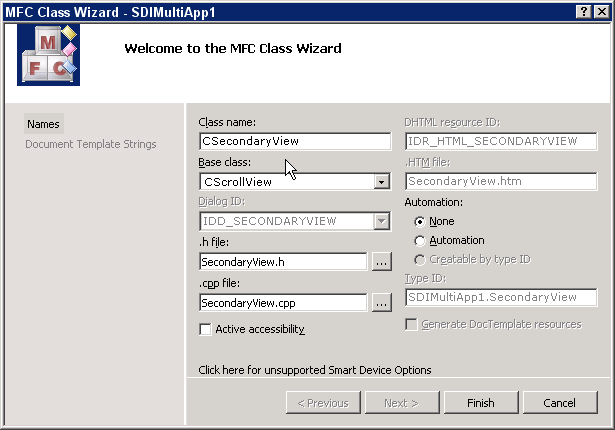Cancel the class wizard
Viewport: 615px width, 430px height.
(560, 403)
